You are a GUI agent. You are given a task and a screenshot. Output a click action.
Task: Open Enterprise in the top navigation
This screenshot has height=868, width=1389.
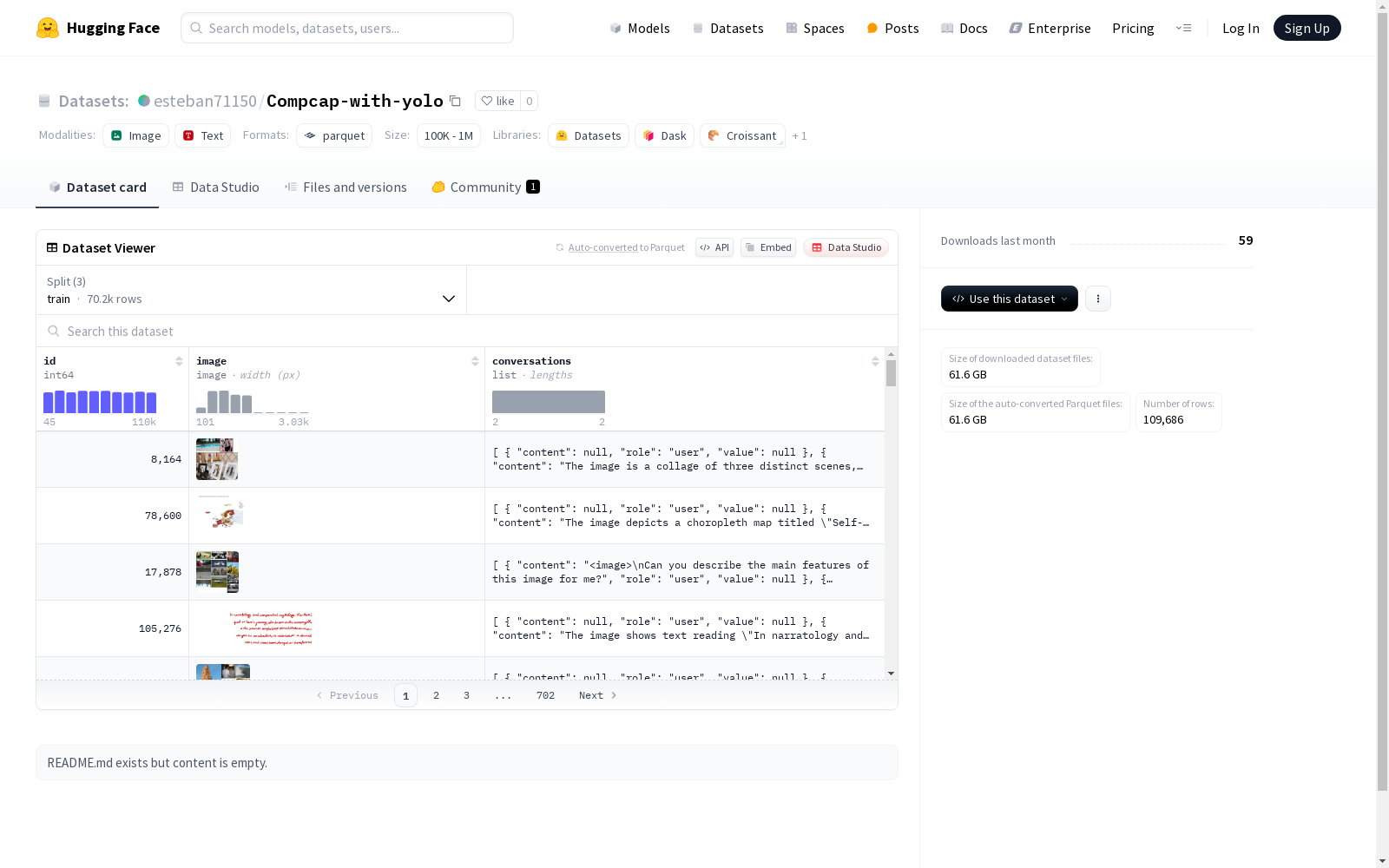[1050, 28]
